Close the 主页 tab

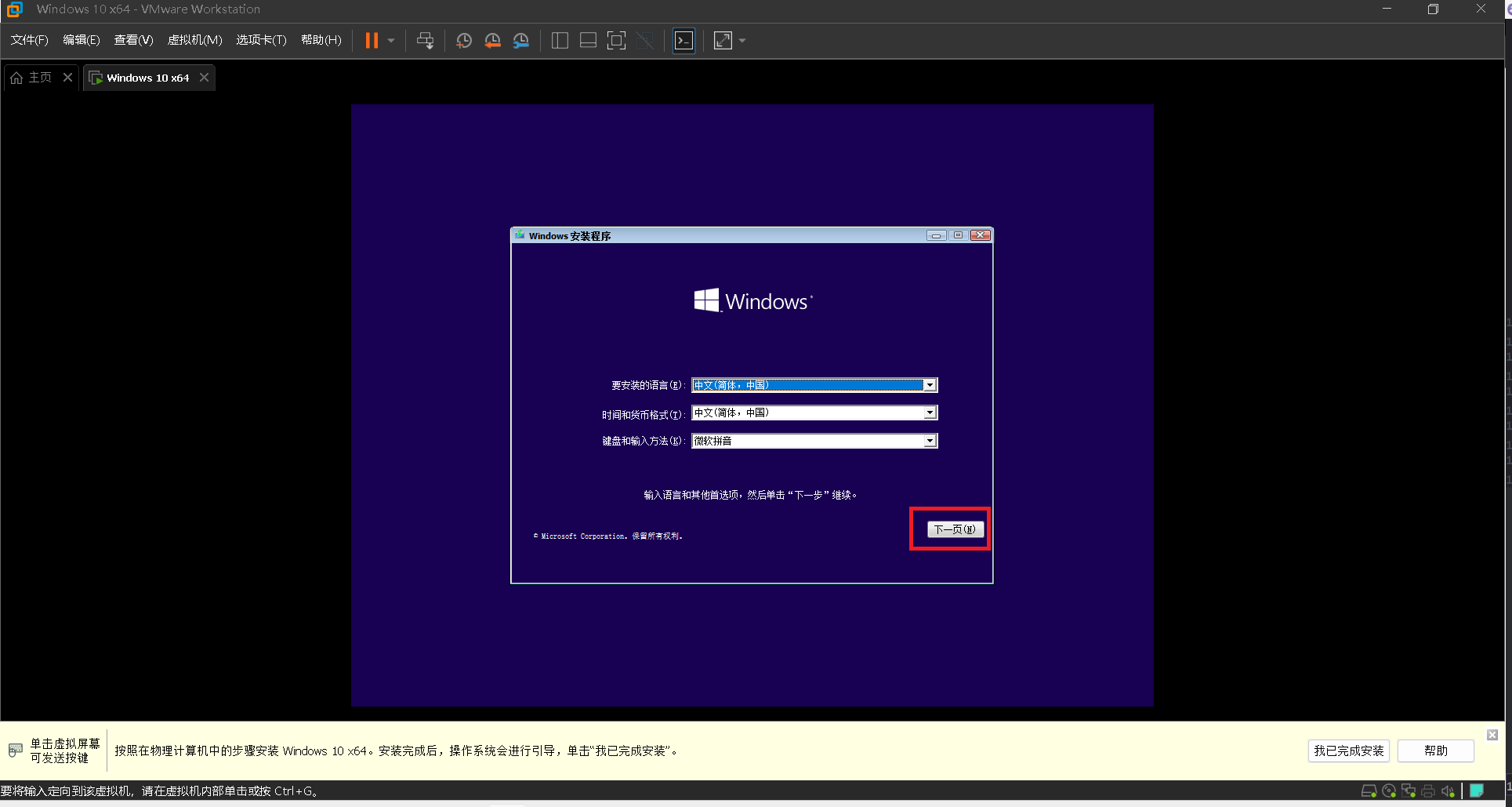tap(67, 77)
